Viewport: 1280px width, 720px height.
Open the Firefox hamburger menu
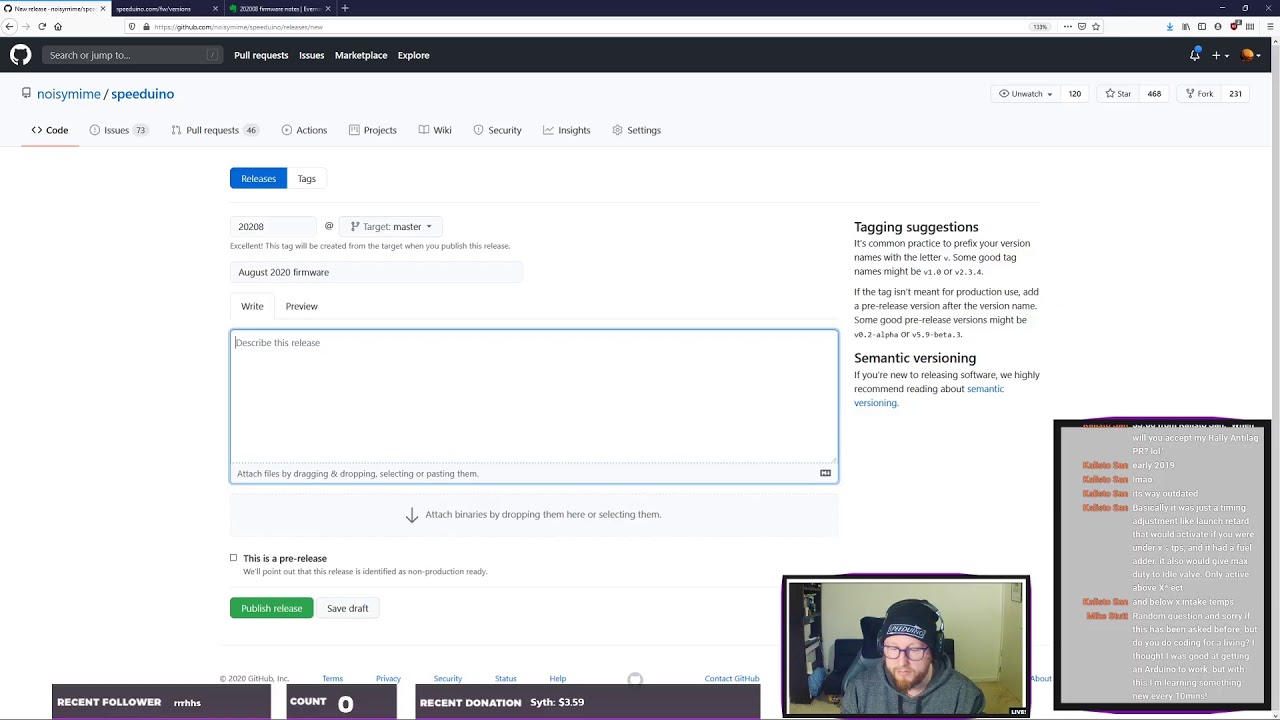(x=1271, y=27)
